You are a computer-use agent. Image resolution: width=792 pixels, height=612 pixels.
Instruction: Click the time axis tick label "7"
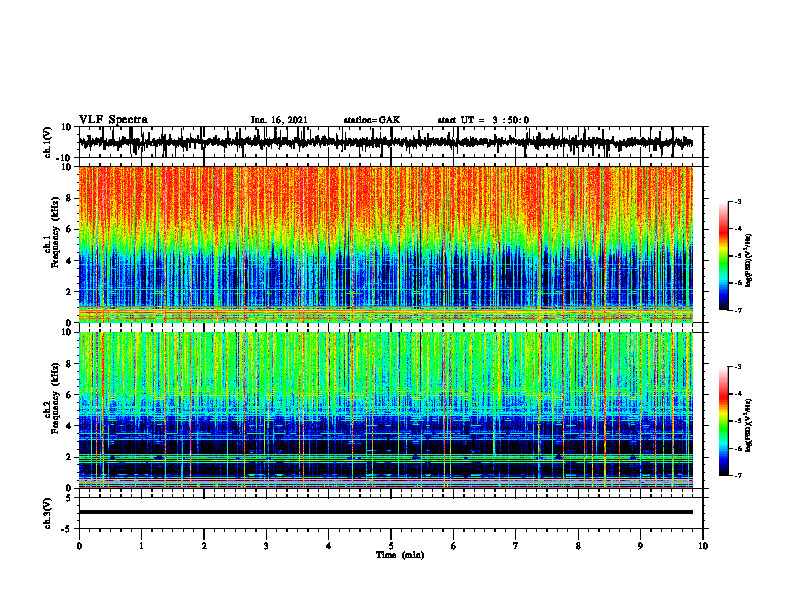tap(516, 546)
